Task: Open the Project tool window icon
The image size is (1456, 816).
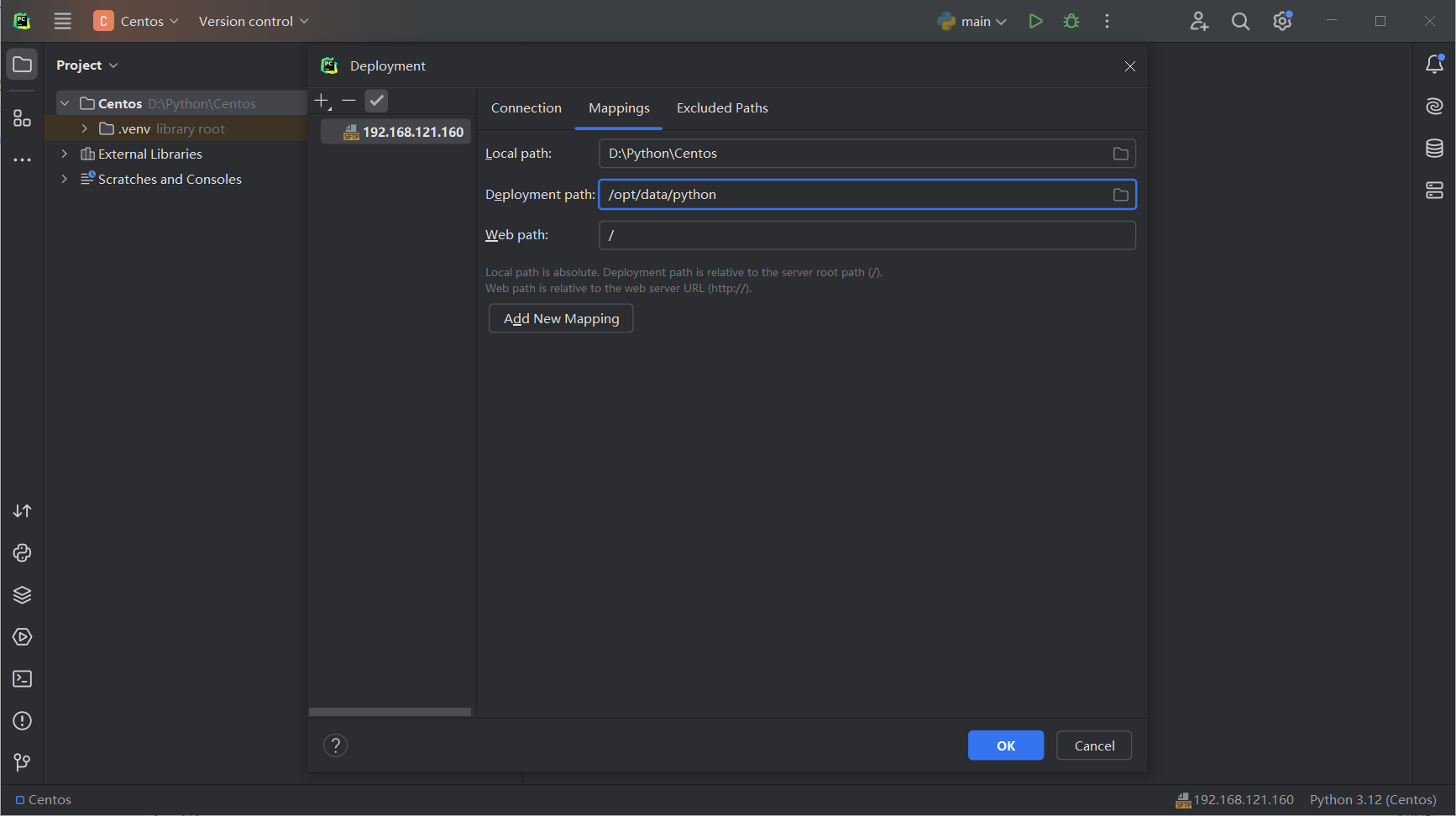Action: (23, 65)
